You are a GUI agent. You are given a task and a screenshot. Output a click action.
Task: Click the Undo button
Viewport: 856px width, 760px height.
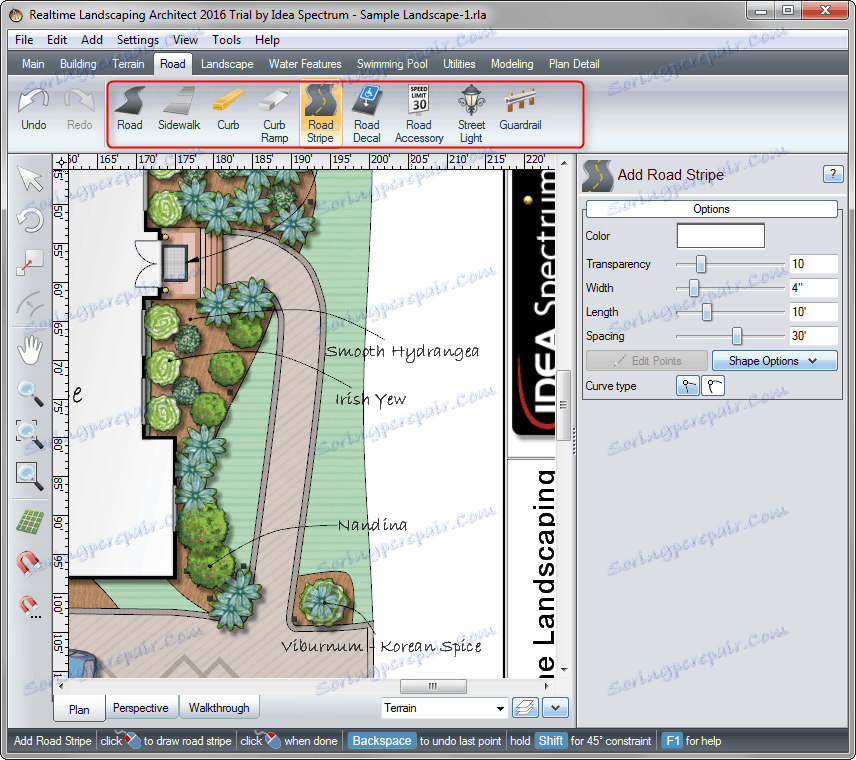pyautogui.click(x=34, y=110)
